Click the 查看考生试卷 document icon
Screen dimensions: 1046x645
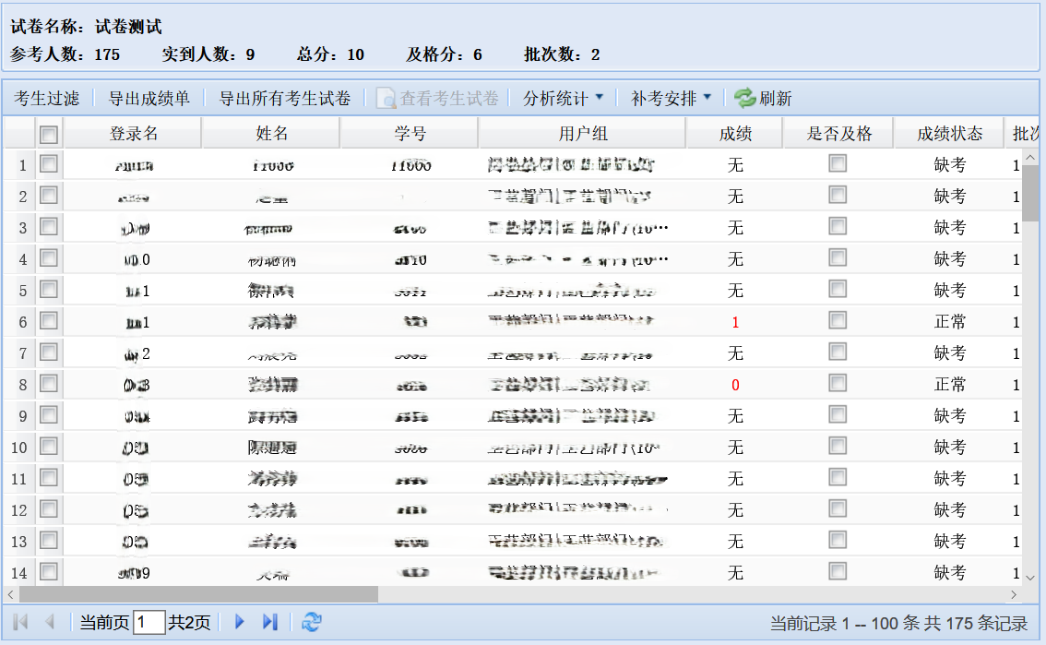click(x=386, y=98)
